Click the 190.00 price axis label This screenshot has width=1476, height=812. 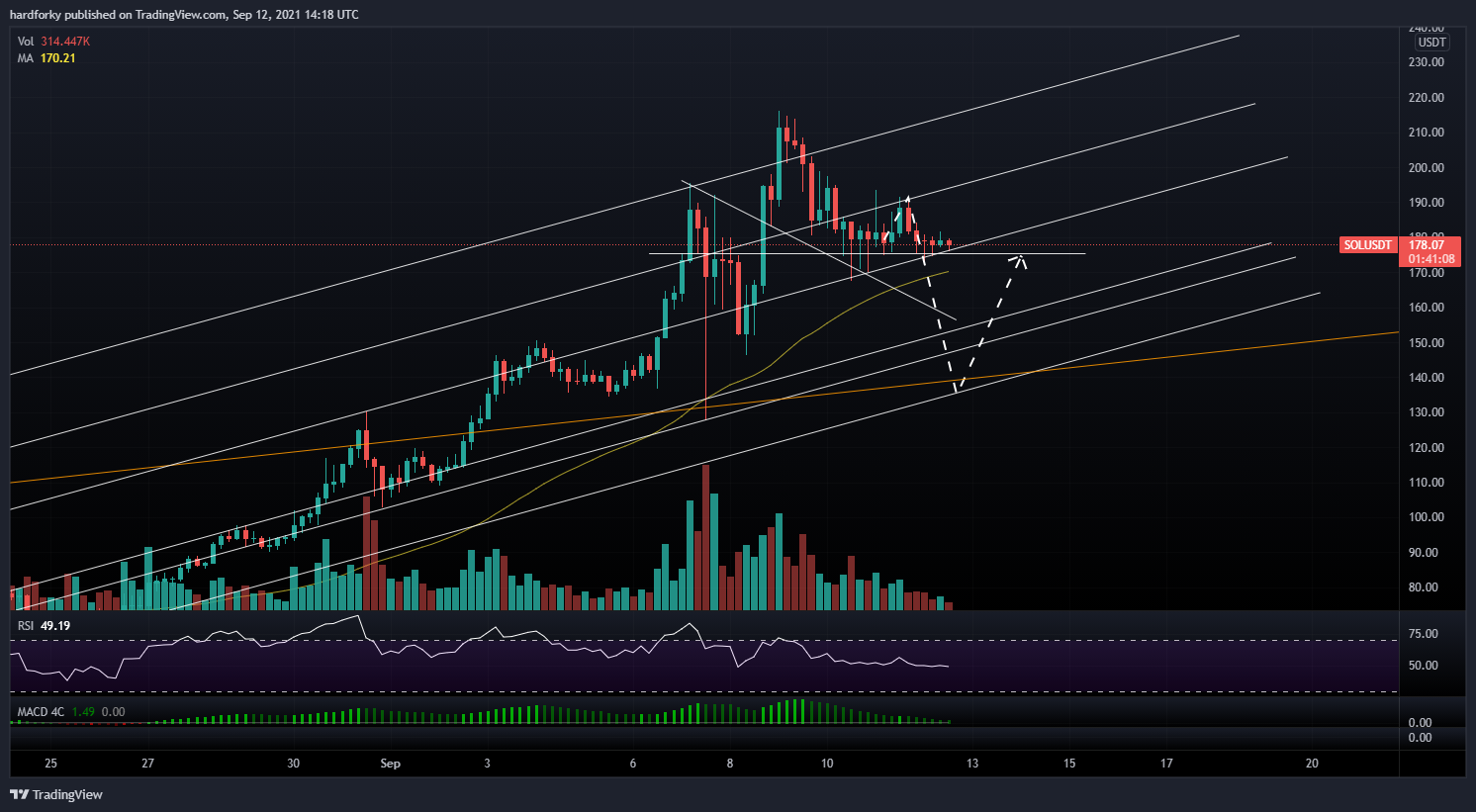point(1426,203)
